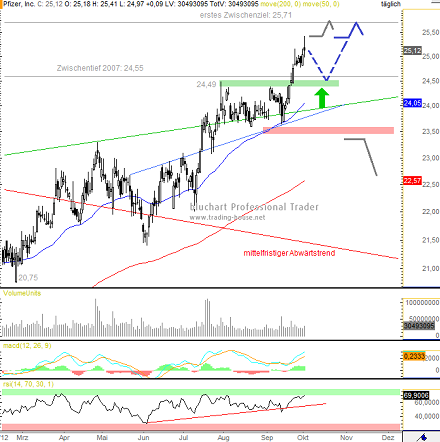Click the 'mittelfristiger Abwärtstrend' red label
Screen dimensions: 440x442
coord(289,253)
